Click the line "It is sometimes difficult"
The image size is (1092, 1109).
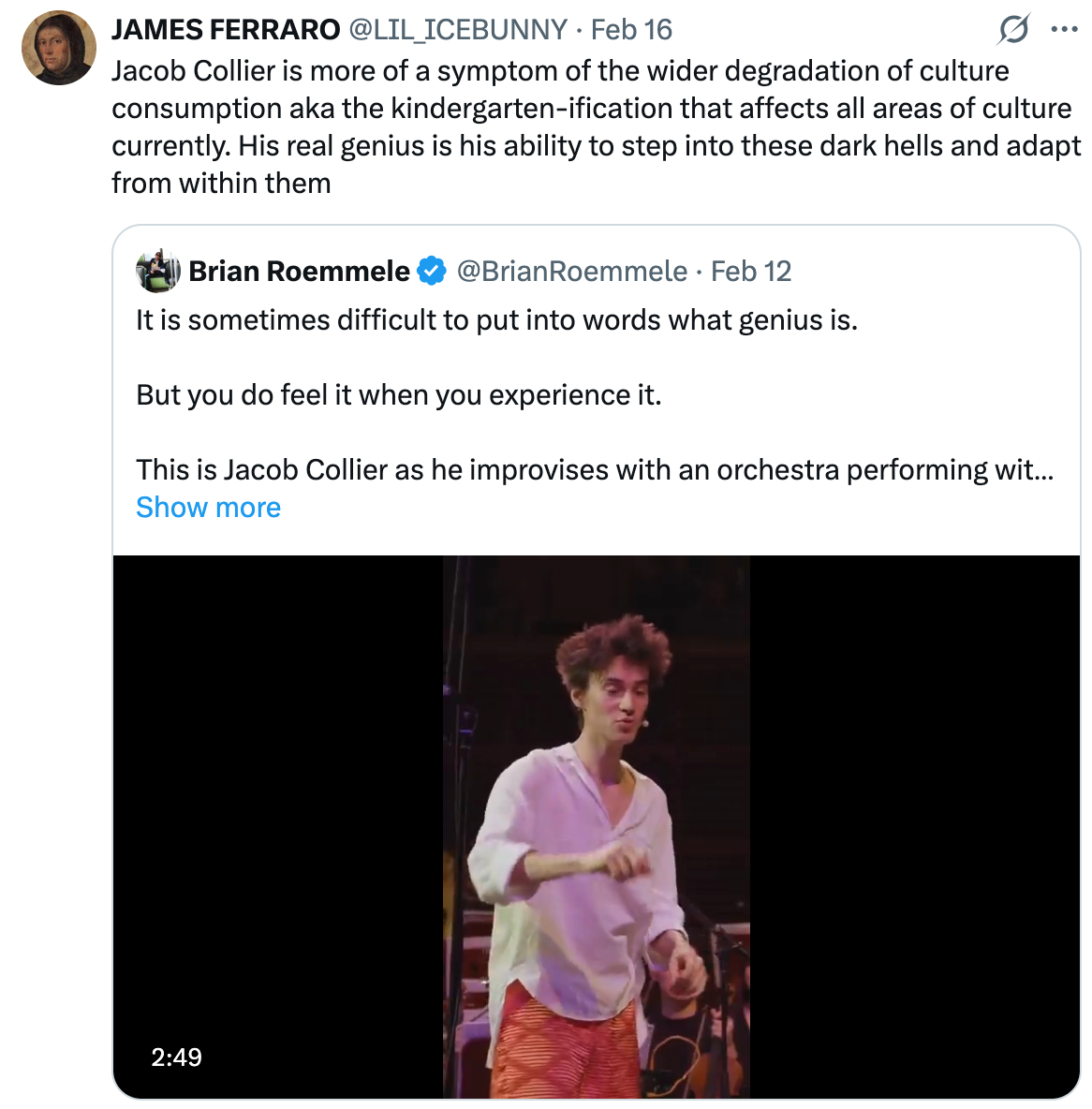coord(496,320)
